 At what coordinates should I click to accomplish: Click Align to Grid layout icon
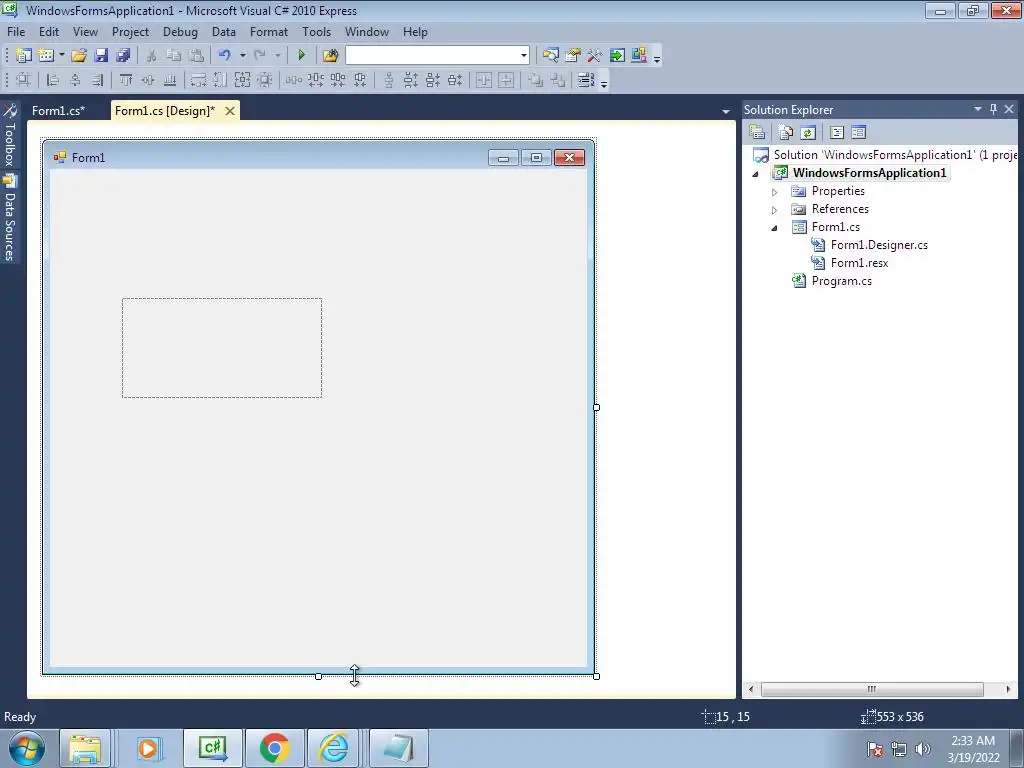click(x=23, y=80)
